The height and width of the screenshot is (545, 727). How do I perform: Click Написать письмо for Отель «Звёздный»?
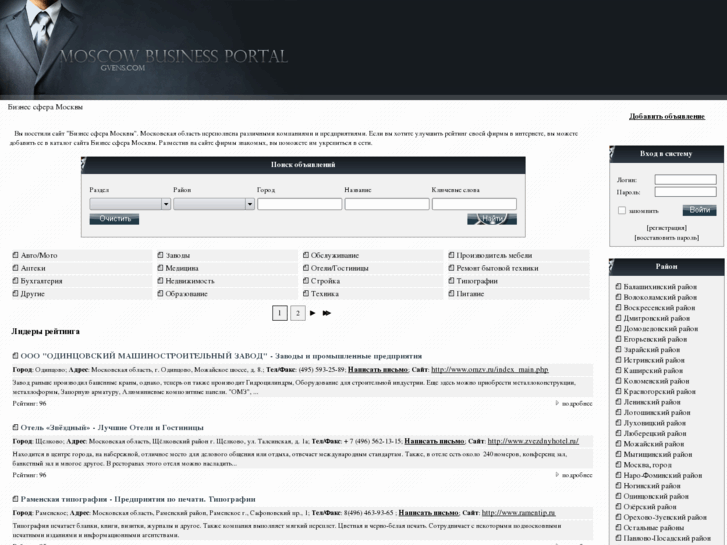pos(434,441)
